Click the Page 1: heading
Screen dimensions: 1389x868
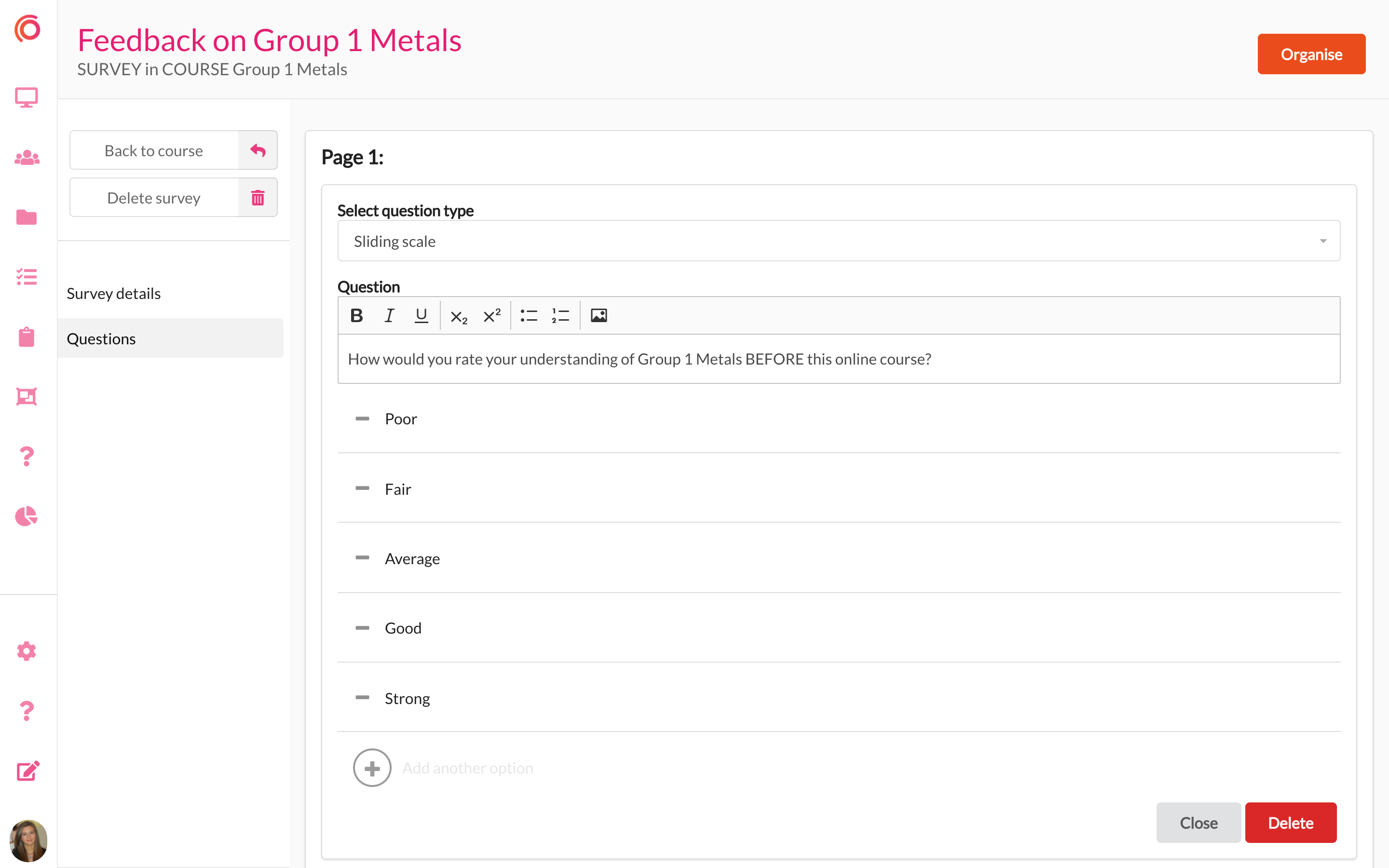[353, 157]
